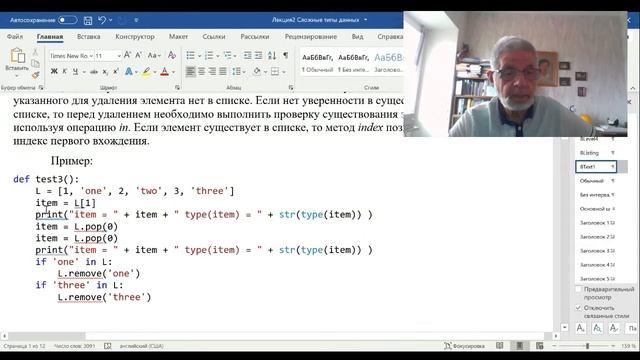Viewport: 640px width, 360px height.
Task: Switch to the Вставка tab
Action: coord(89,36)
